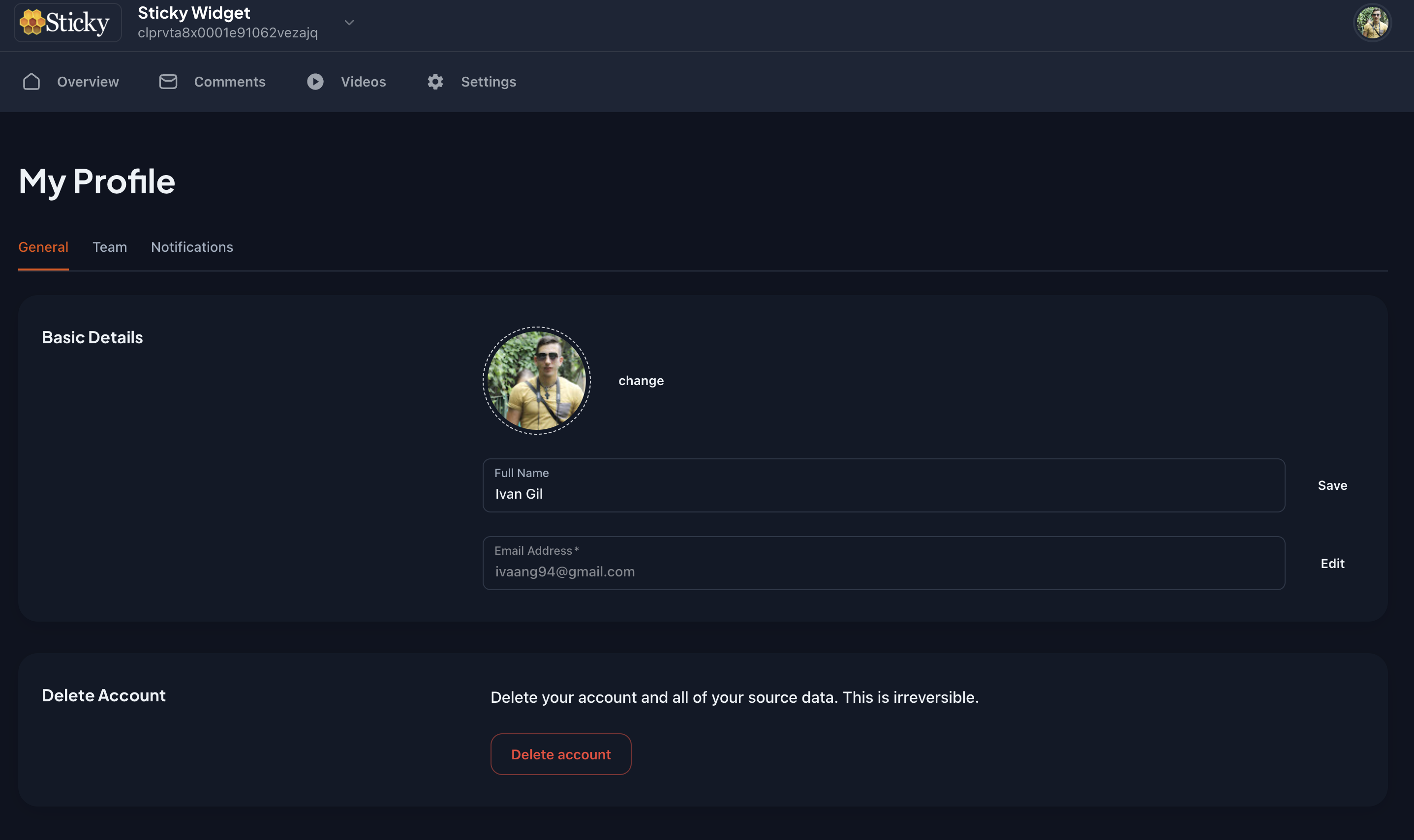
Task: Switch to the Team tab
Action: click(110, 247)
